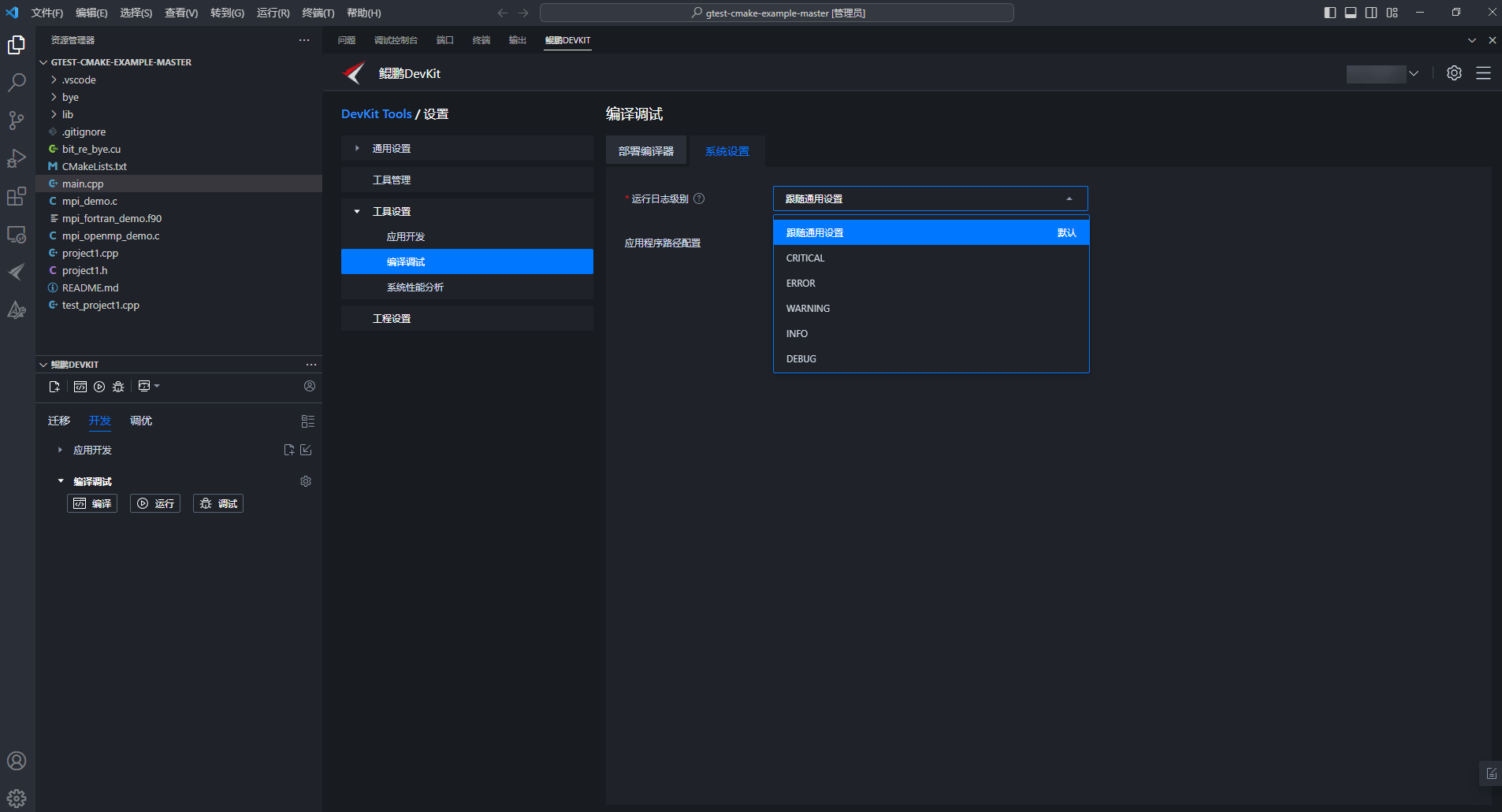Screen dimensions: 1502x812
Task: Click the debug bug icon in DevKit toolbar
Action: [x=118, y=387]
